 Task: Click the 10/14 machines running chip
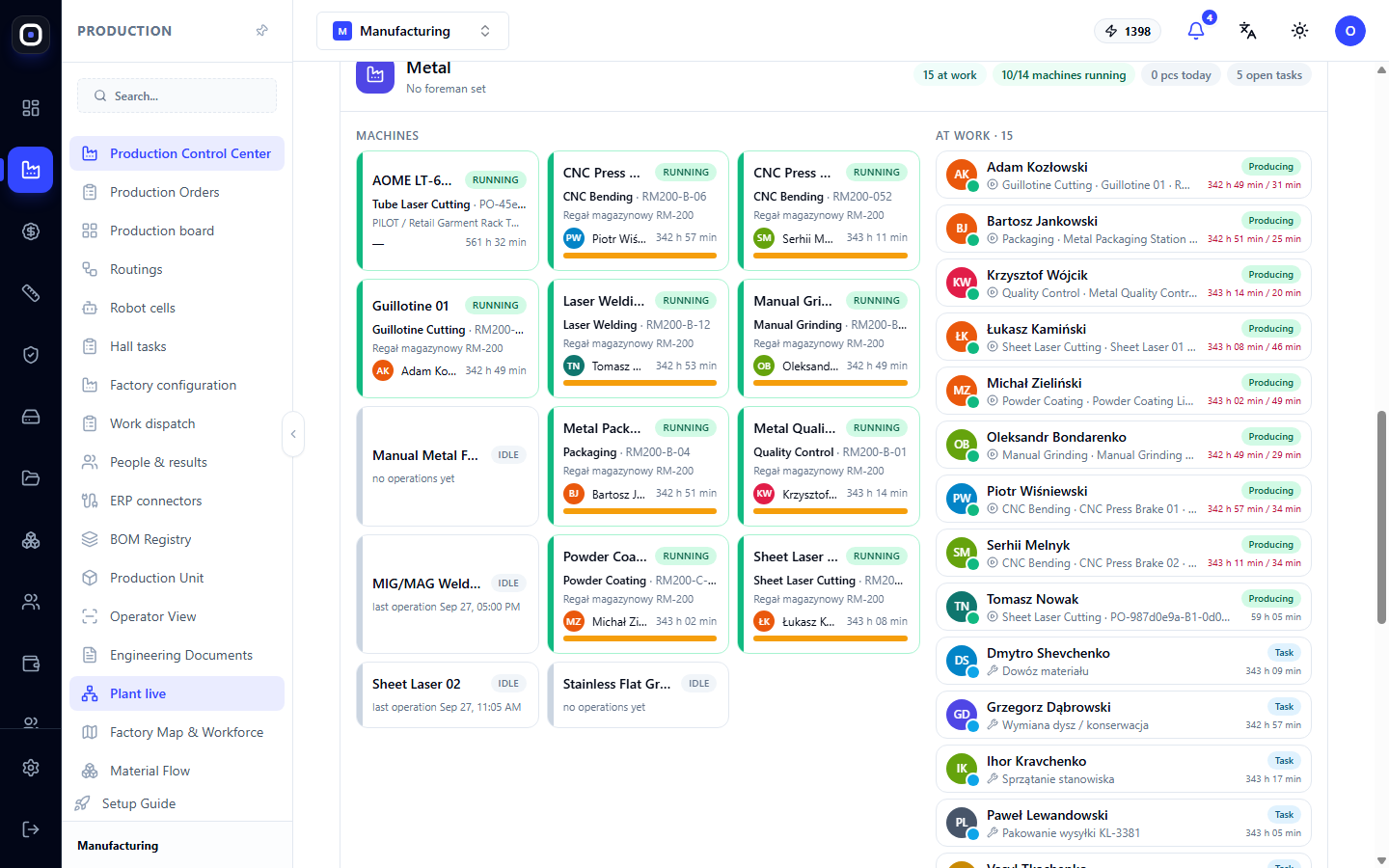1063,75
